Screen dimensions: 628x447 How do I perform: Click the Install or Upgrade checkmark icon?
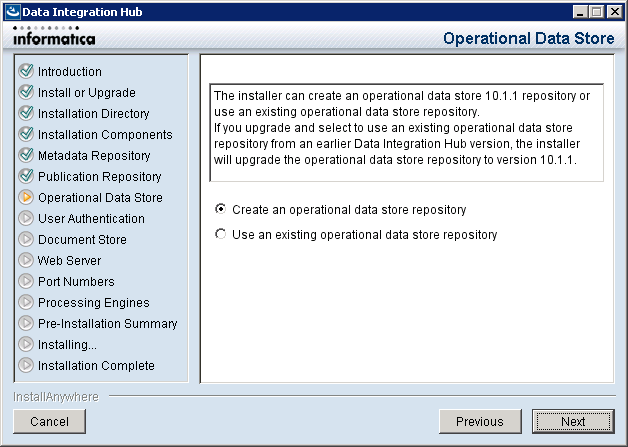pyautogui.click(x=26, y=92)
